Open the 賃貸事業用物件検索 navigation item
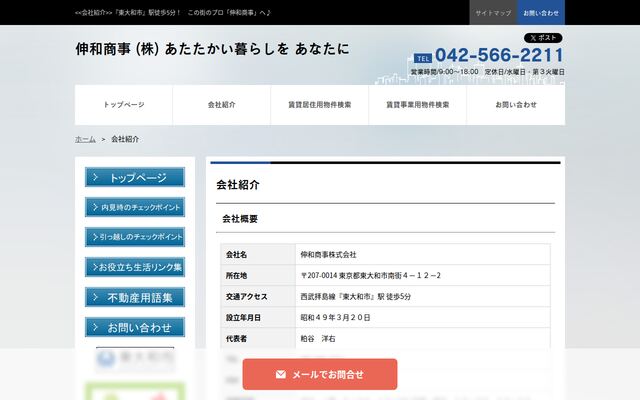Viewport: 640px width, 400px height. [x=418, y=105]
